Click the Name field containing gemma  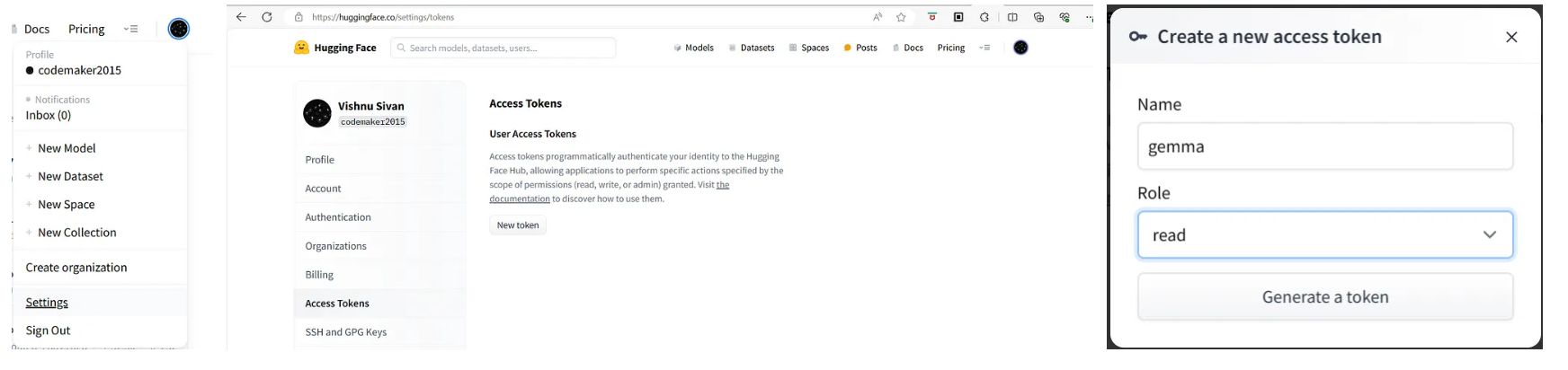[1325, 146]
